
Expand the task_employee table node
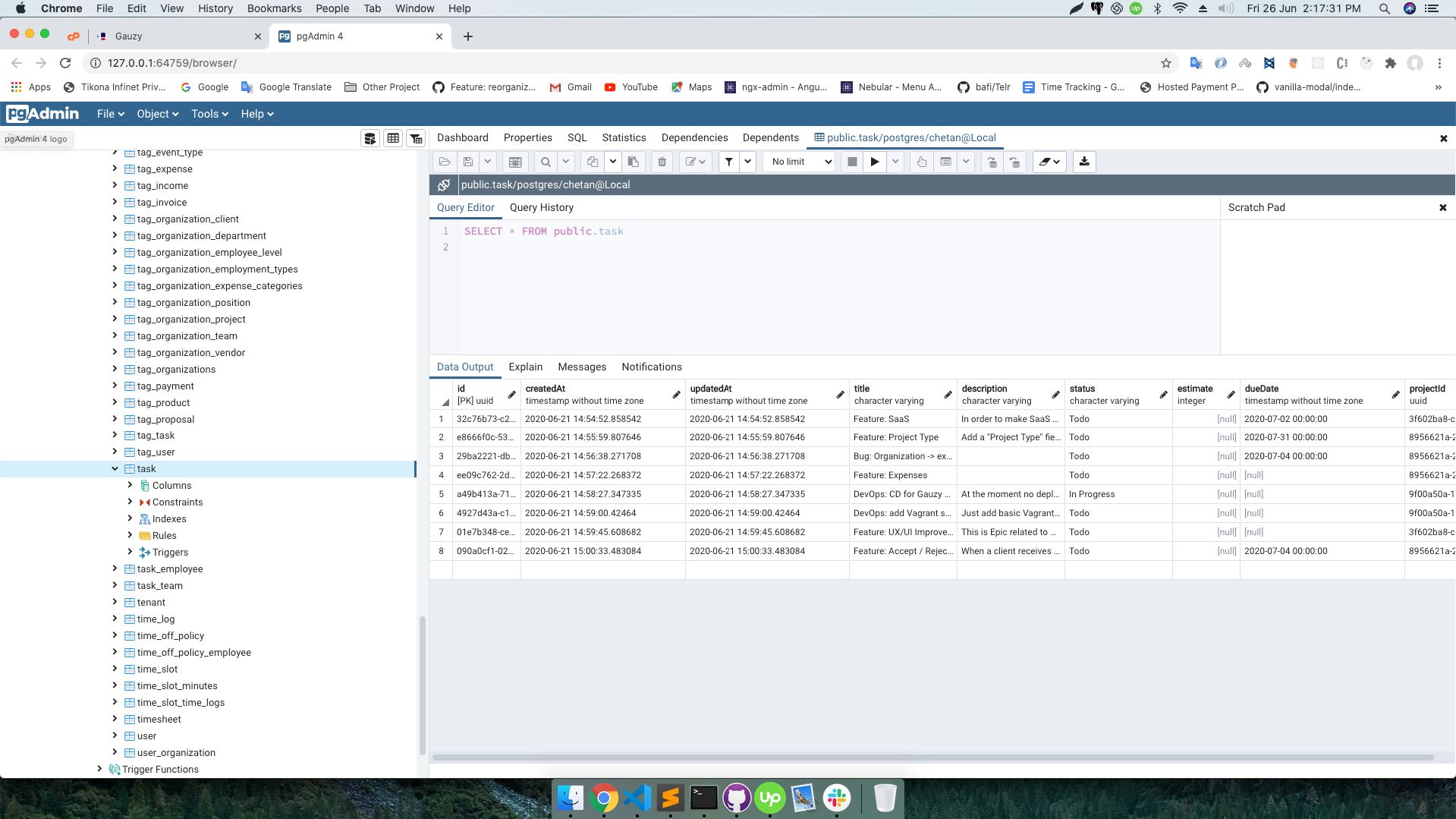pos(115,569)
